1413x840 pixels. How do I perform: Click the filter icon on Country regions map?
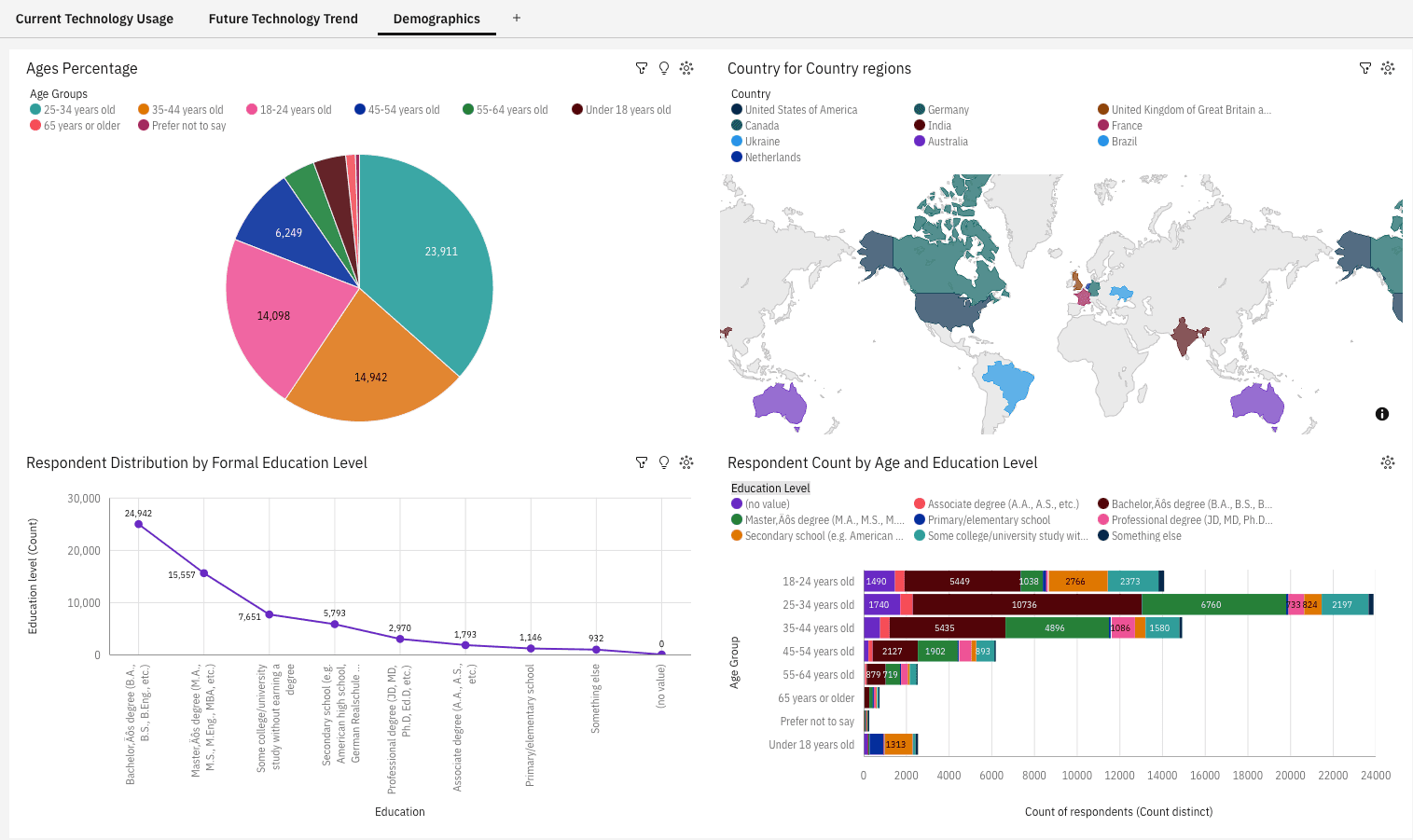[1365, 68]
